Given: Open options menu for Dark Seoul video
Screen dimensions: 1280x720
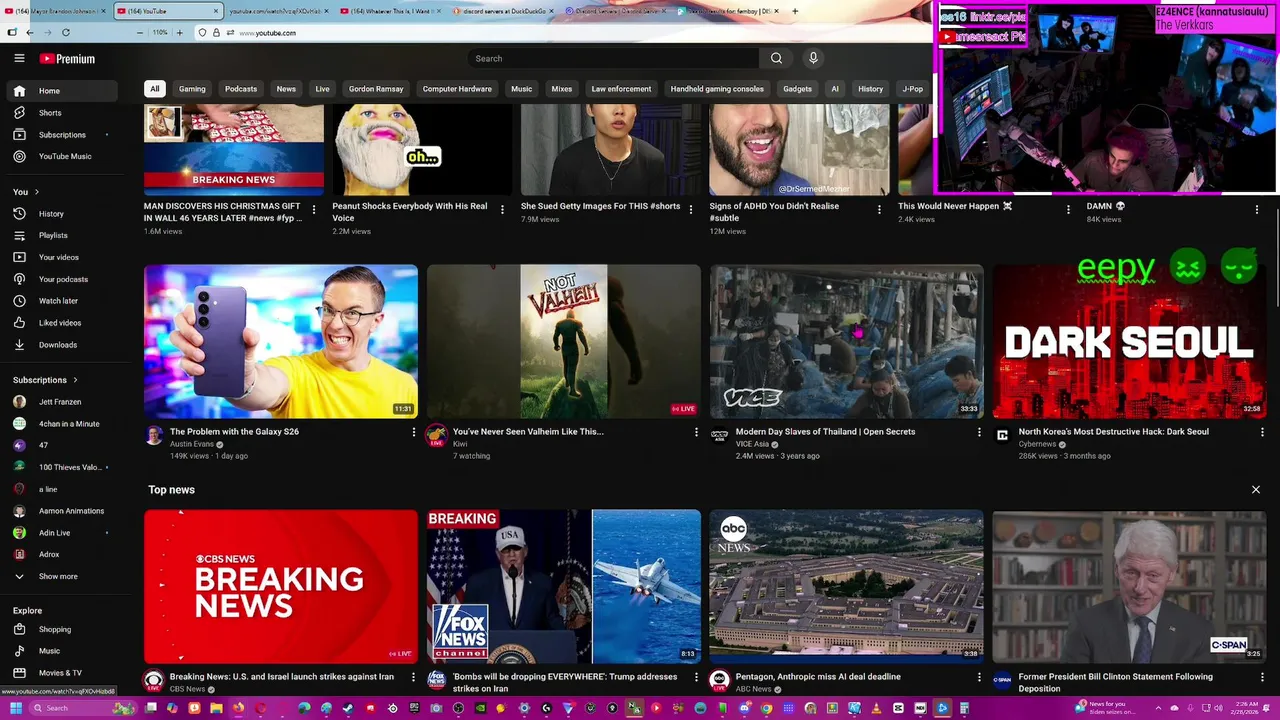Looking at the screenshot, I should click(x=1262, y=432).
